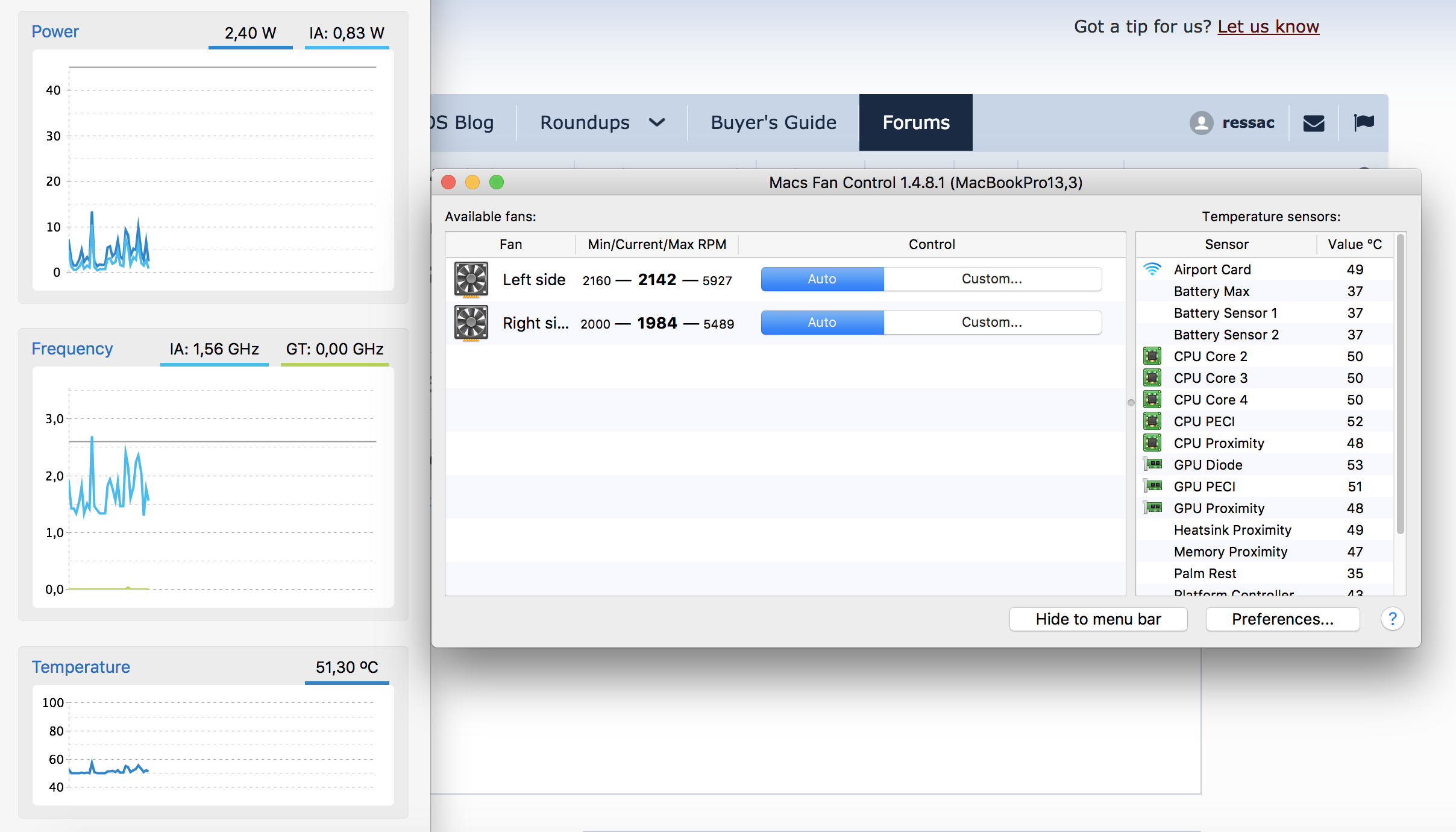Open the Buyer's Guide tab

click(773, 122)
